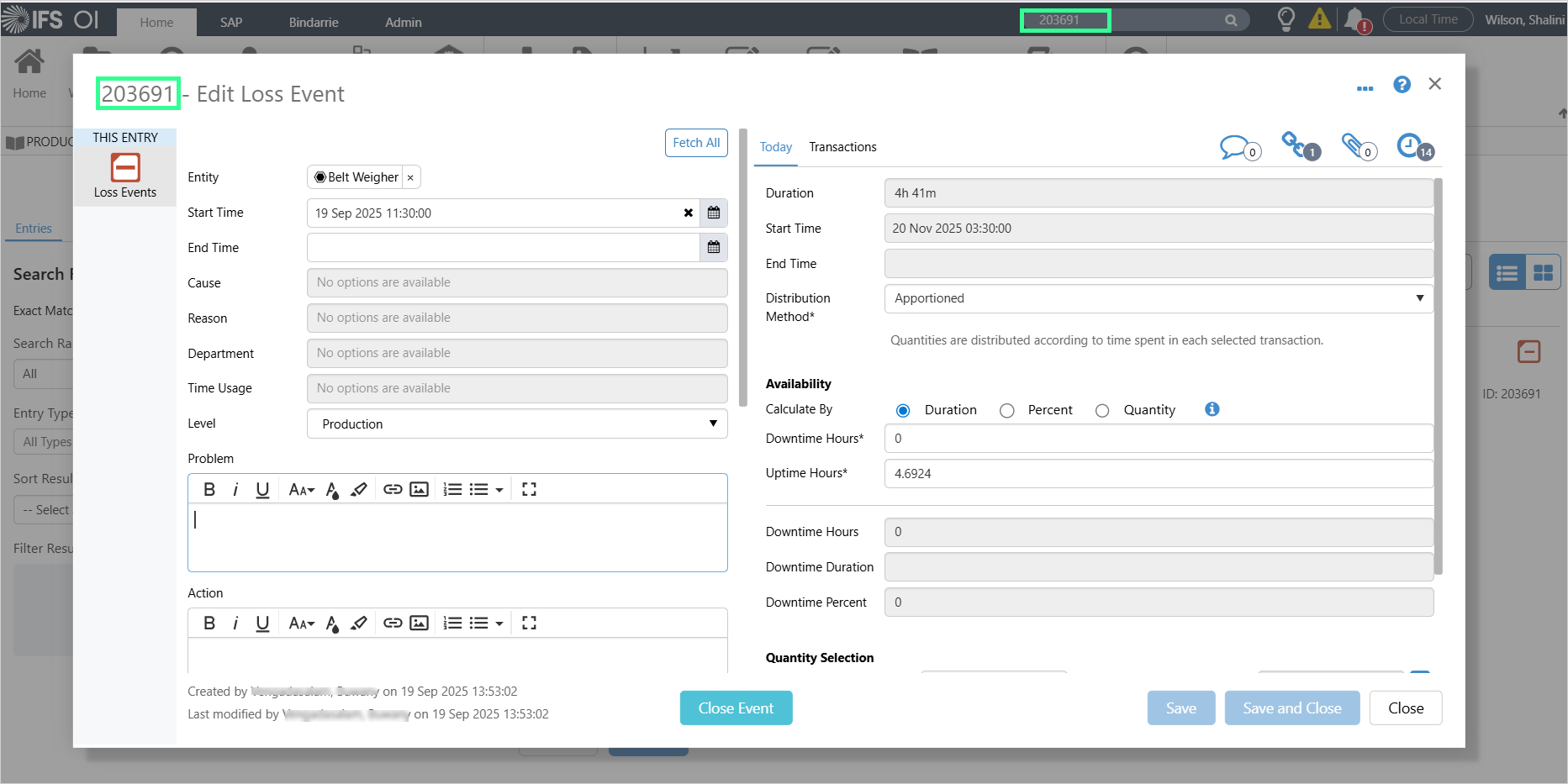Viewport: 1568px width, 784px height.
Task: Open the linked items chain icon
Action: (1295, 145)
